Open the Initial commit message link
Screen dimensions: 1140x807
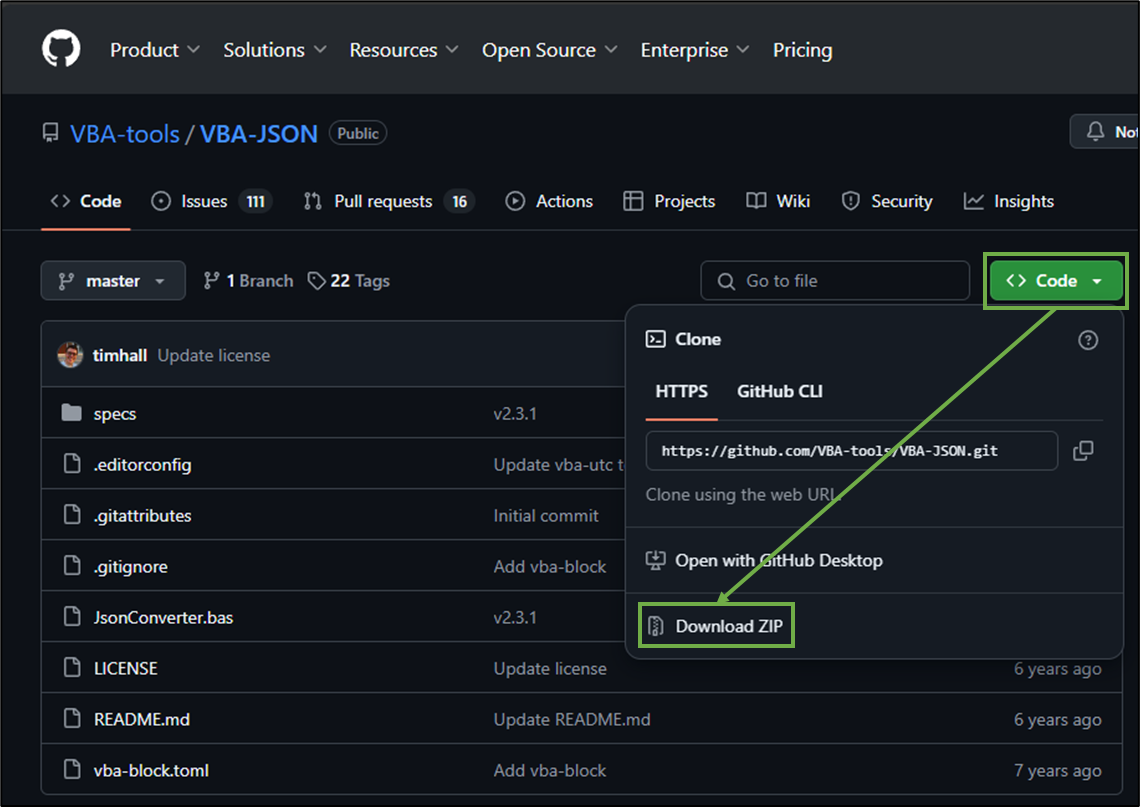(546, 515)
